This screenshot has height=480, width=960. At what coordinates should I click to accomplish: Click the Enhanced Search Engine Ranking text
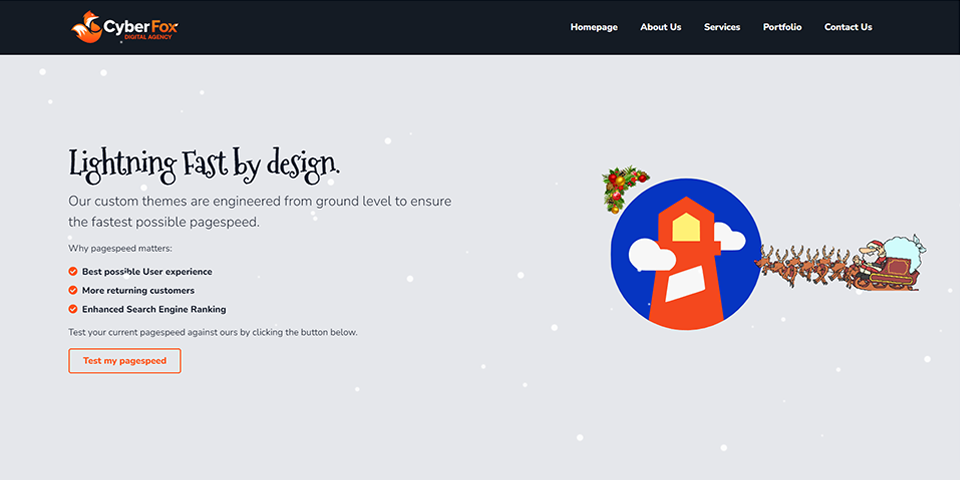pos(154,309)
